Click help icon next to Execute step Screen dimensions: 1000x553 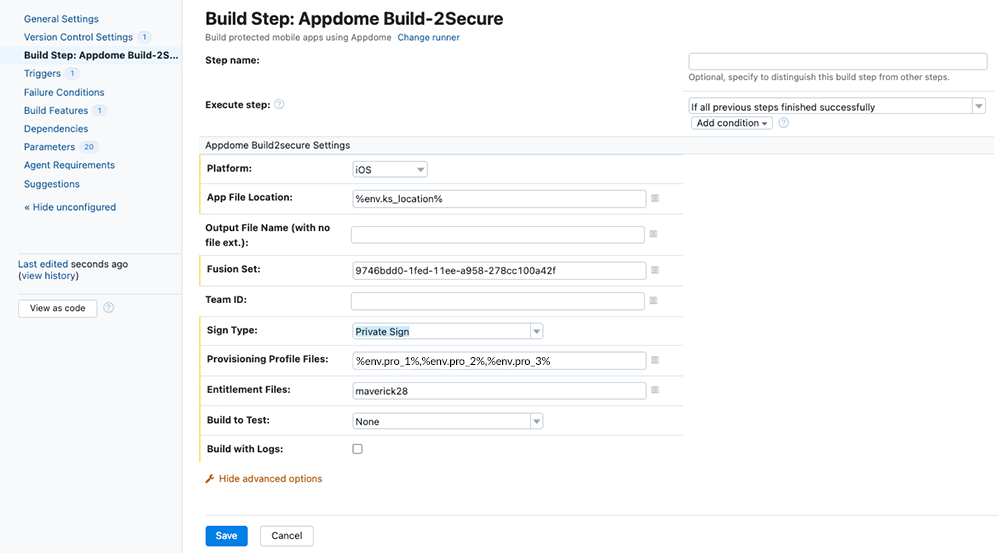coord(279,104)
